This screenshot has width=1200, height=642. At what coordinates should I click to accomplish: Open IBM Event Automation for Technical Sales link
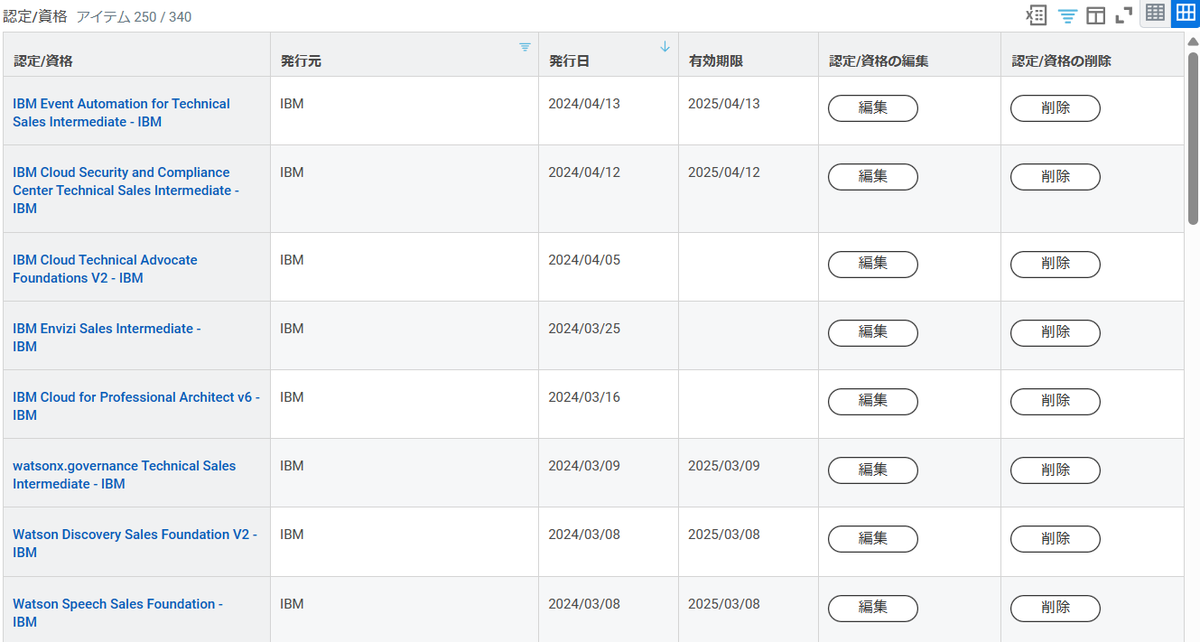pyautogui.click(x=121, y=112)
